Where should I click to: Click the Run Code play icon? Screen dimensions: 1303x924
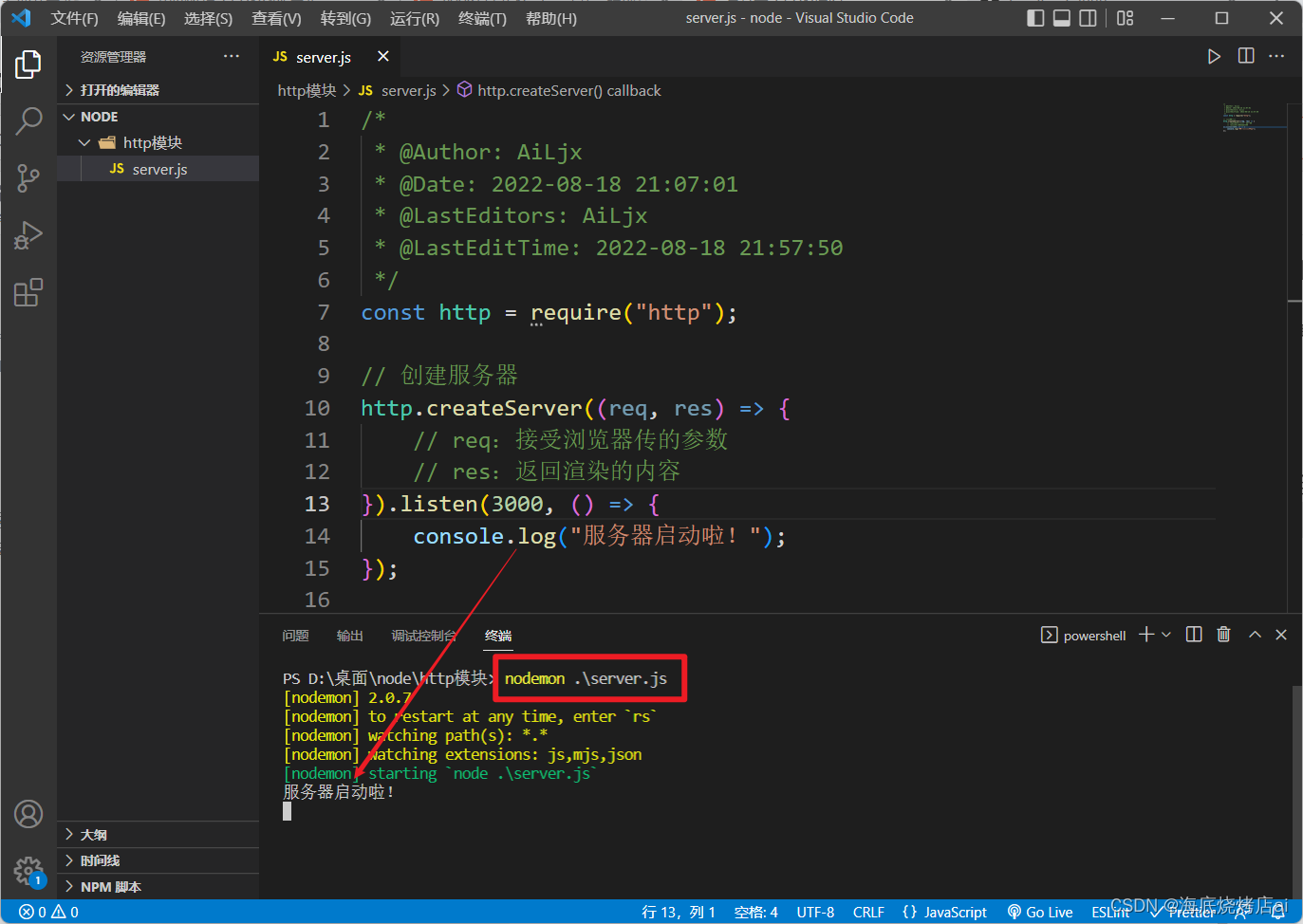(1214, 57)
